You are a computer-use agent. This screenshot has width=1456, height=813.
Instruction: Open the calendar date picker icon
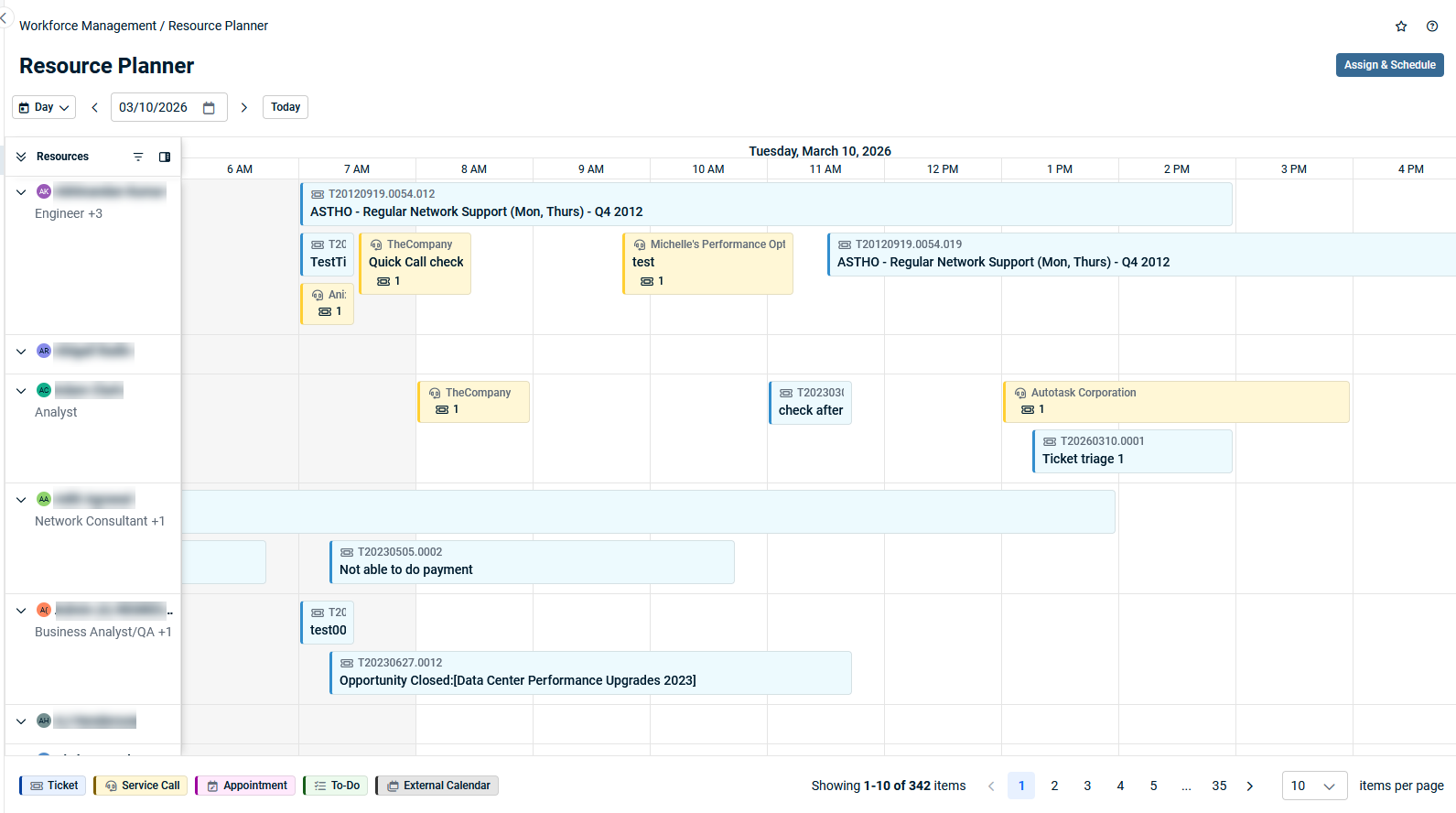(209, 108)
